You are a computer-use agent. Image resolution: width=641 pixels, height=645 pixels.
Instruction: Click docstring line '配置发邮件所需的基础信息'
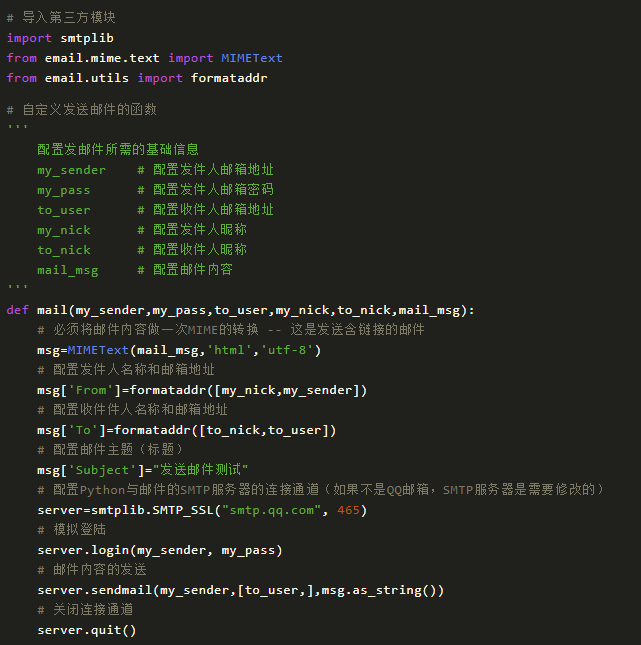[x=118, y=149]
